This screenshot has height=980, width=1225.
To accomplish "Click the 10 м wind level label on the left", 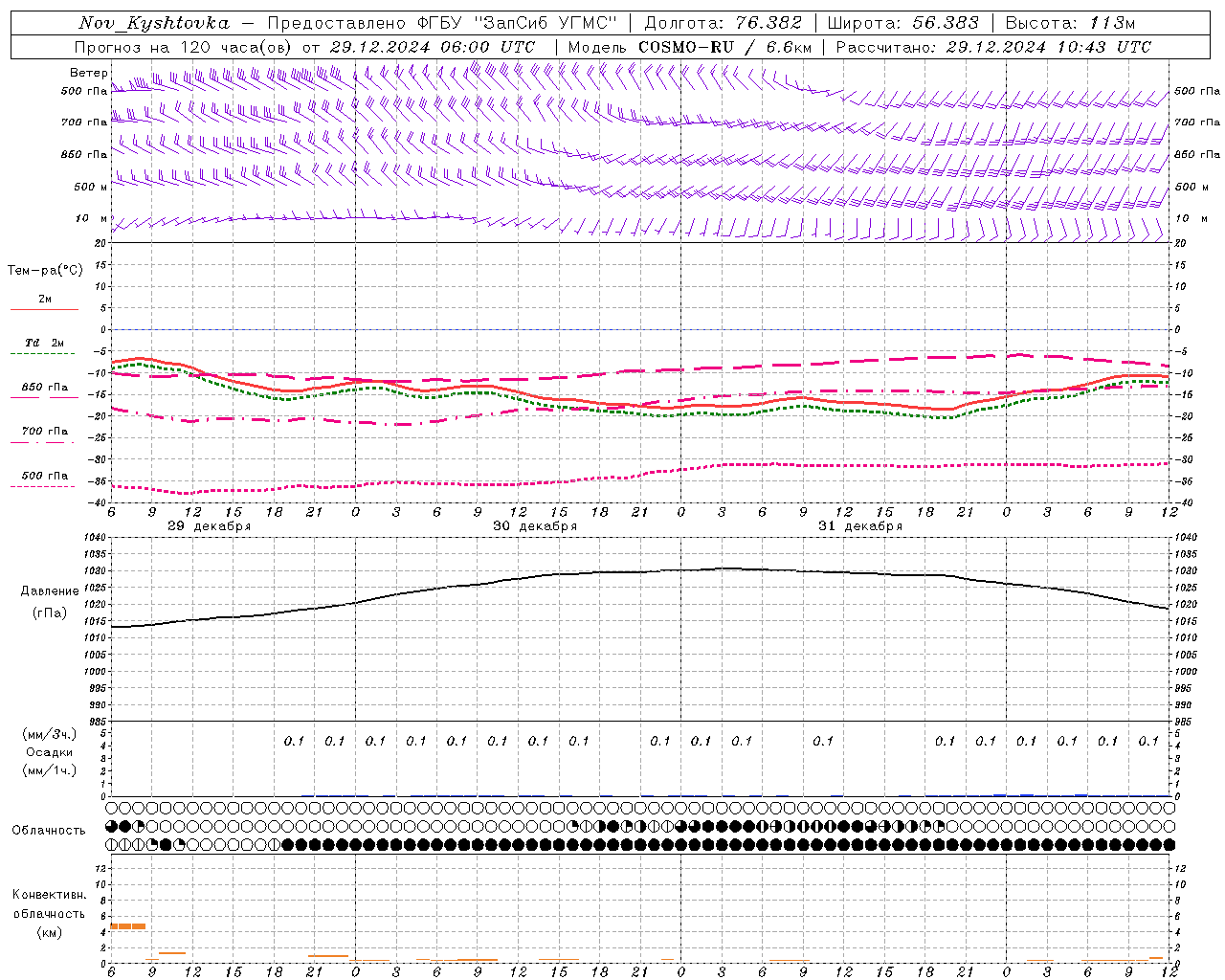I will [x=92, y=219].
